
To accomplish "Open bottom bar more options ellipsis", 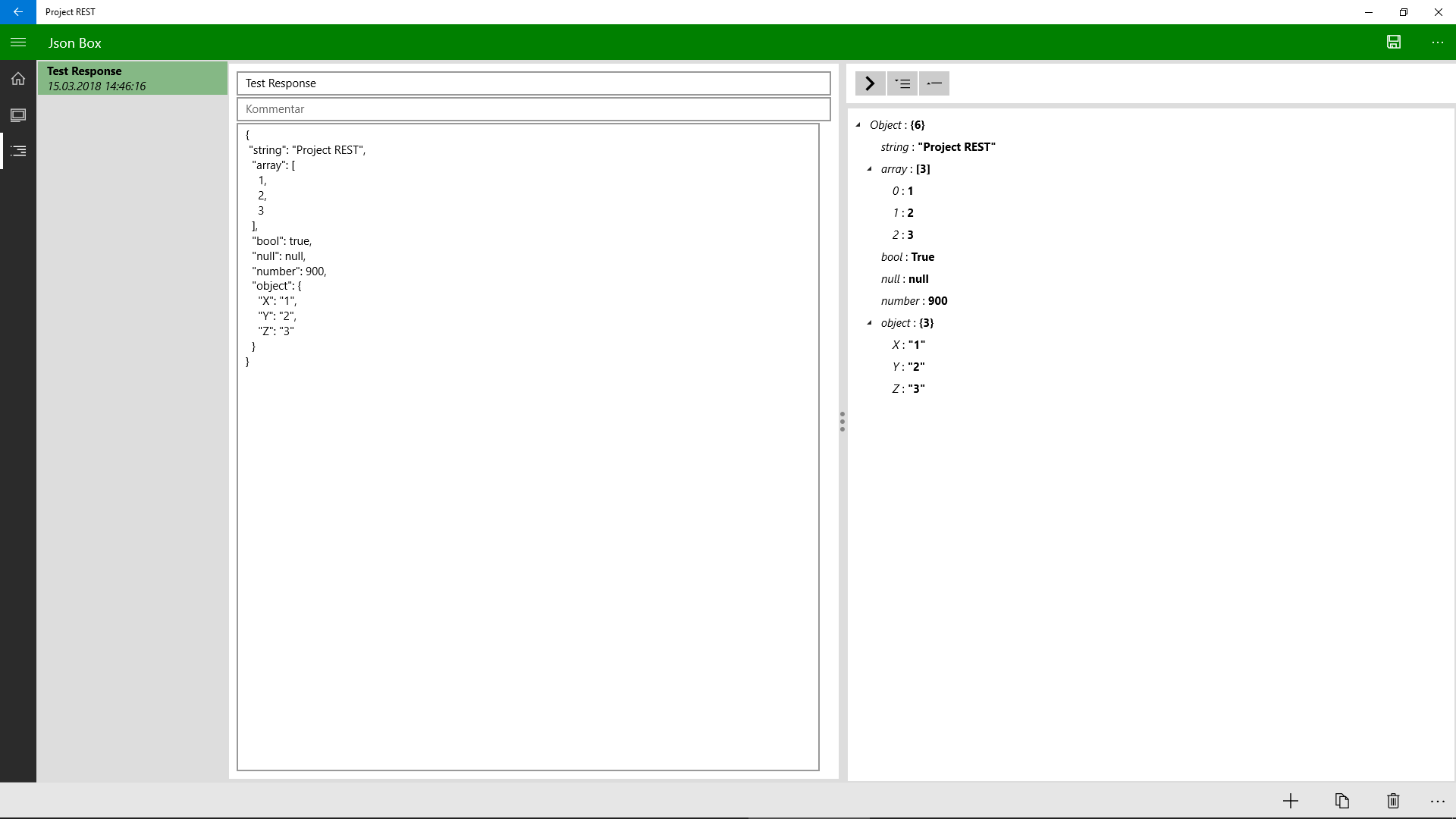I will tap(1437, 801).
